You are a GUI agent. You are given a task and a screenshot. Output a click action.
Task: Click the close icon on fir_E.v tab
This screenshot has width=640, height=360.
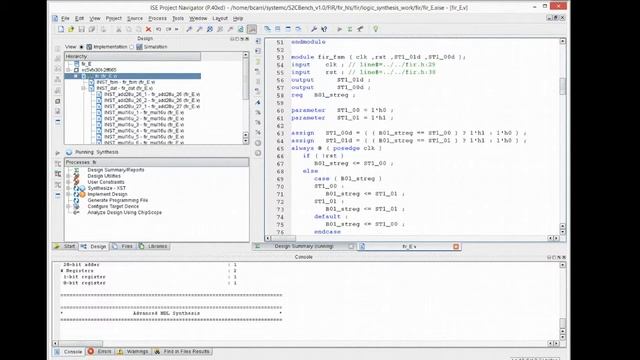pyautogui.click(x=456, y=247)
